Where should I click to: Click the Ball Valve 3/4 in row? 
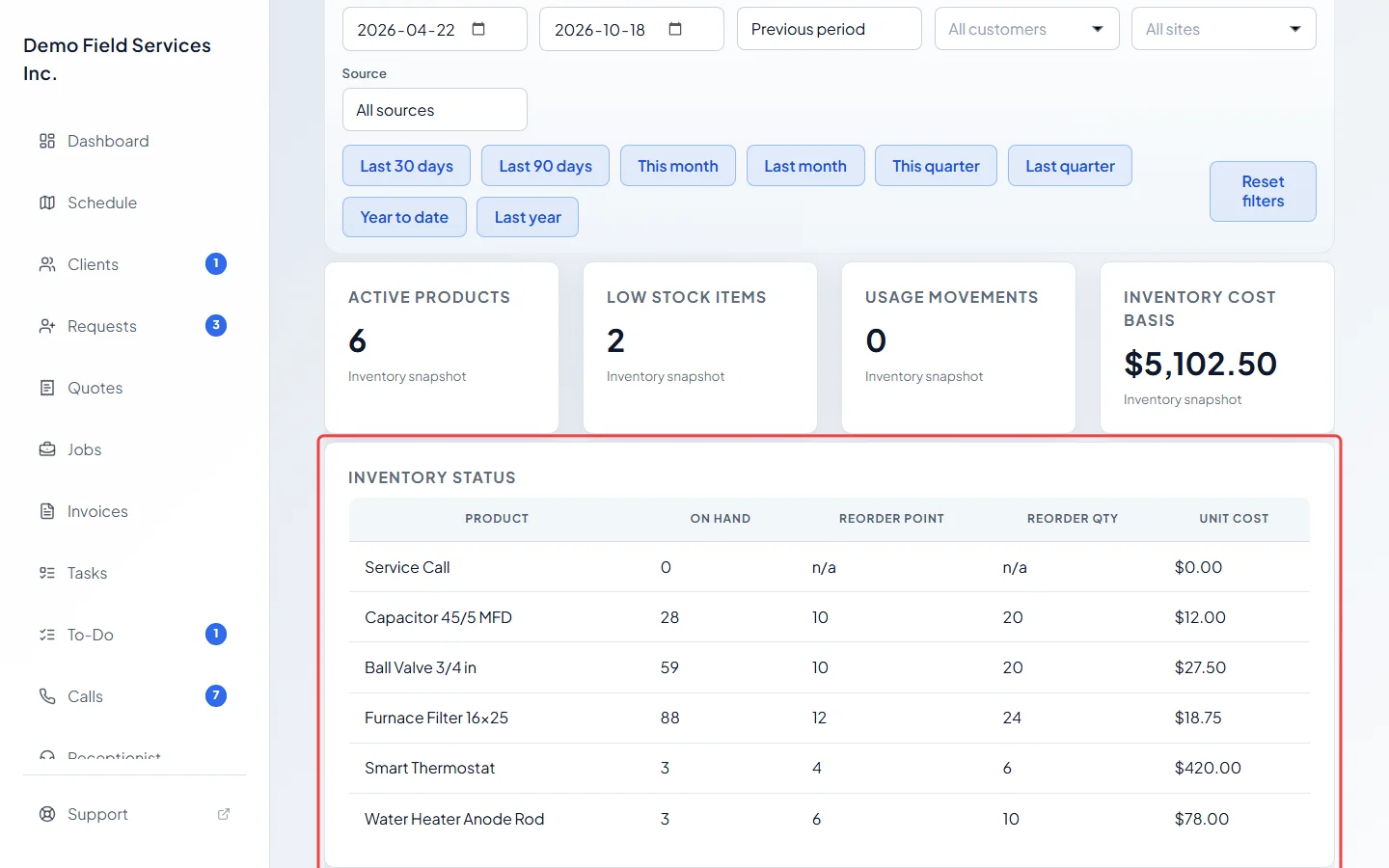tap(830, 667)
